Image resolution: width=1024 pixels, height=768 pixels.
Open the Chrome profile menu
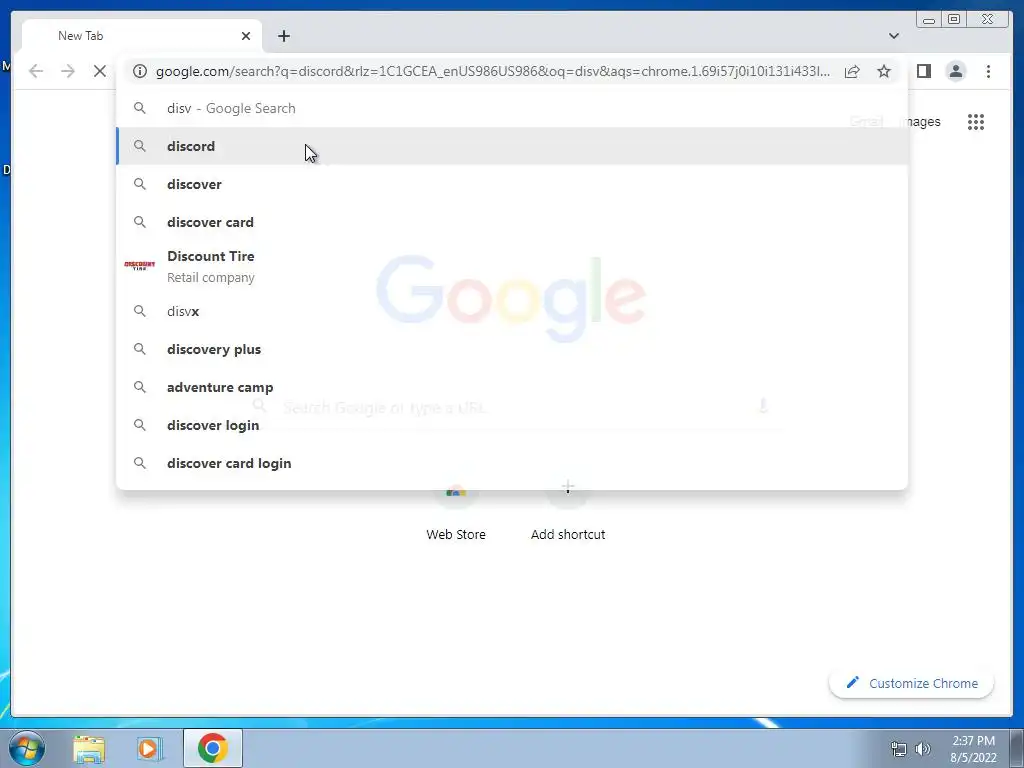point(955,71)
